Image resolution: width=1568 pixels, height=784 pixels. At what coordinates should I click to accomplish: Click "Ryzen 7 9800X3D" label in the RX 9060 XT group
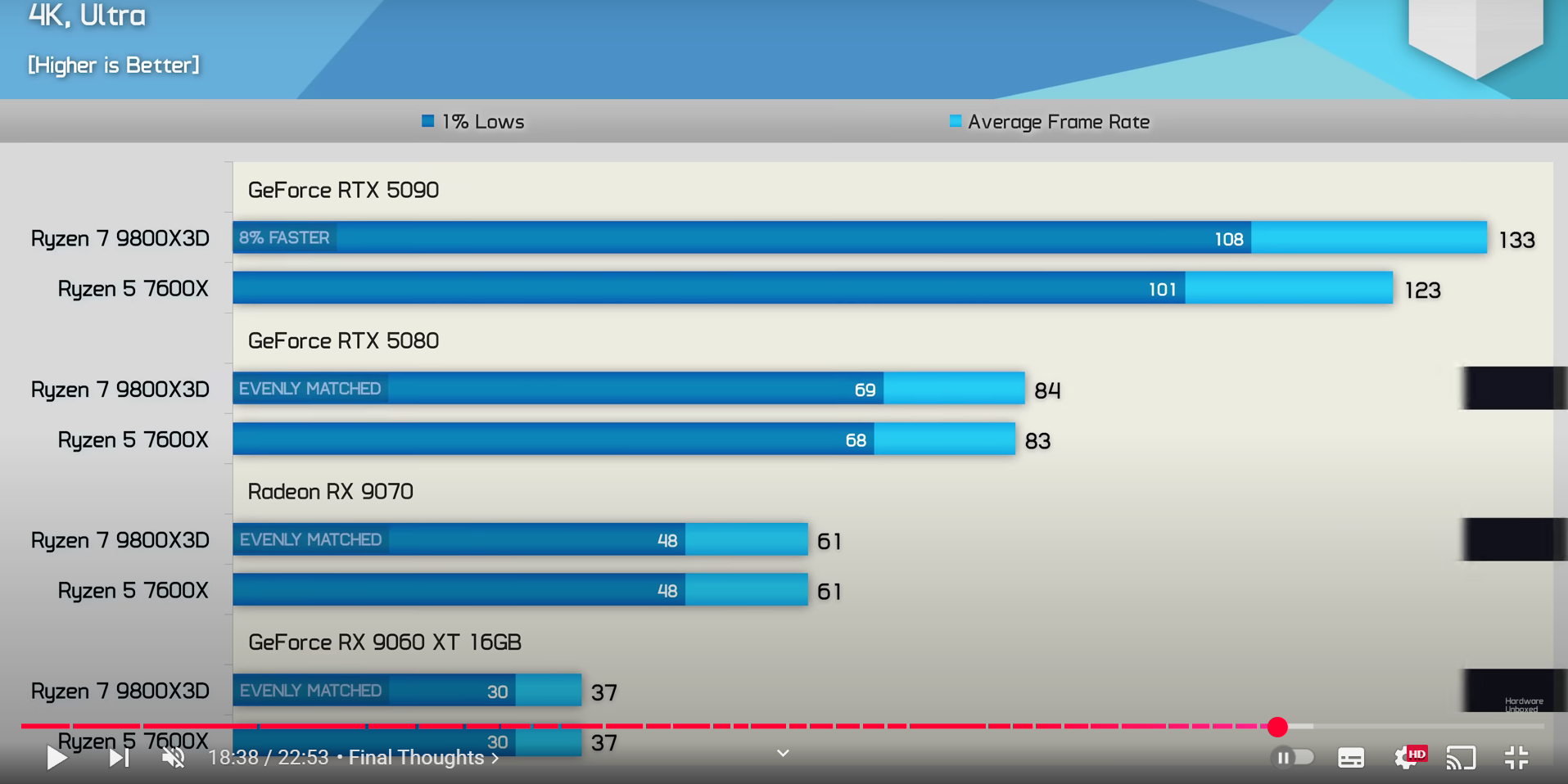pyautogui.click(x=120, y=691)
